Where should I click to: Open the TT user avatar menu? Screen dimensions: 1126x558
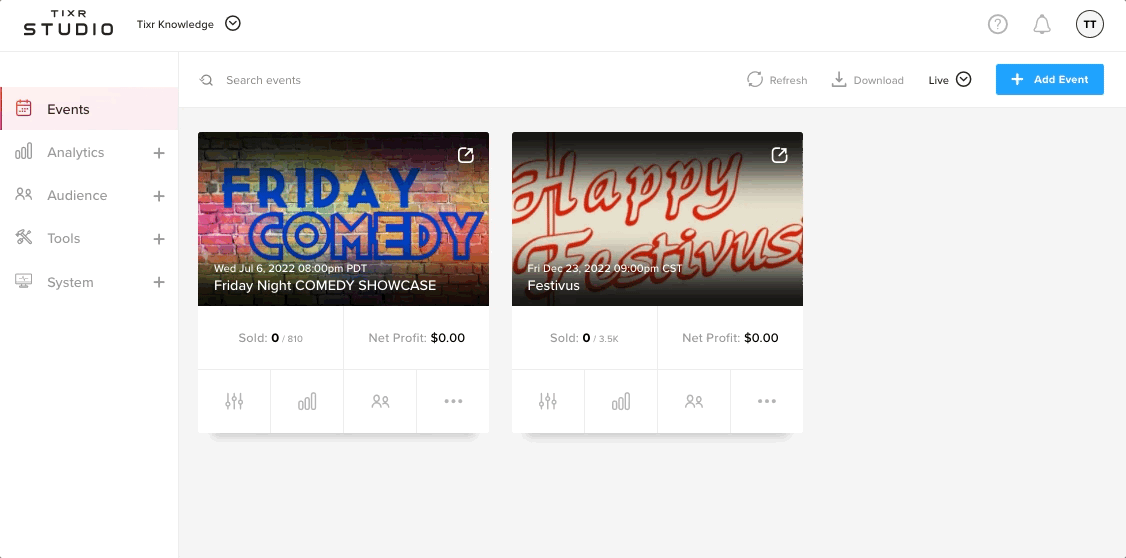click(1089, 24)
